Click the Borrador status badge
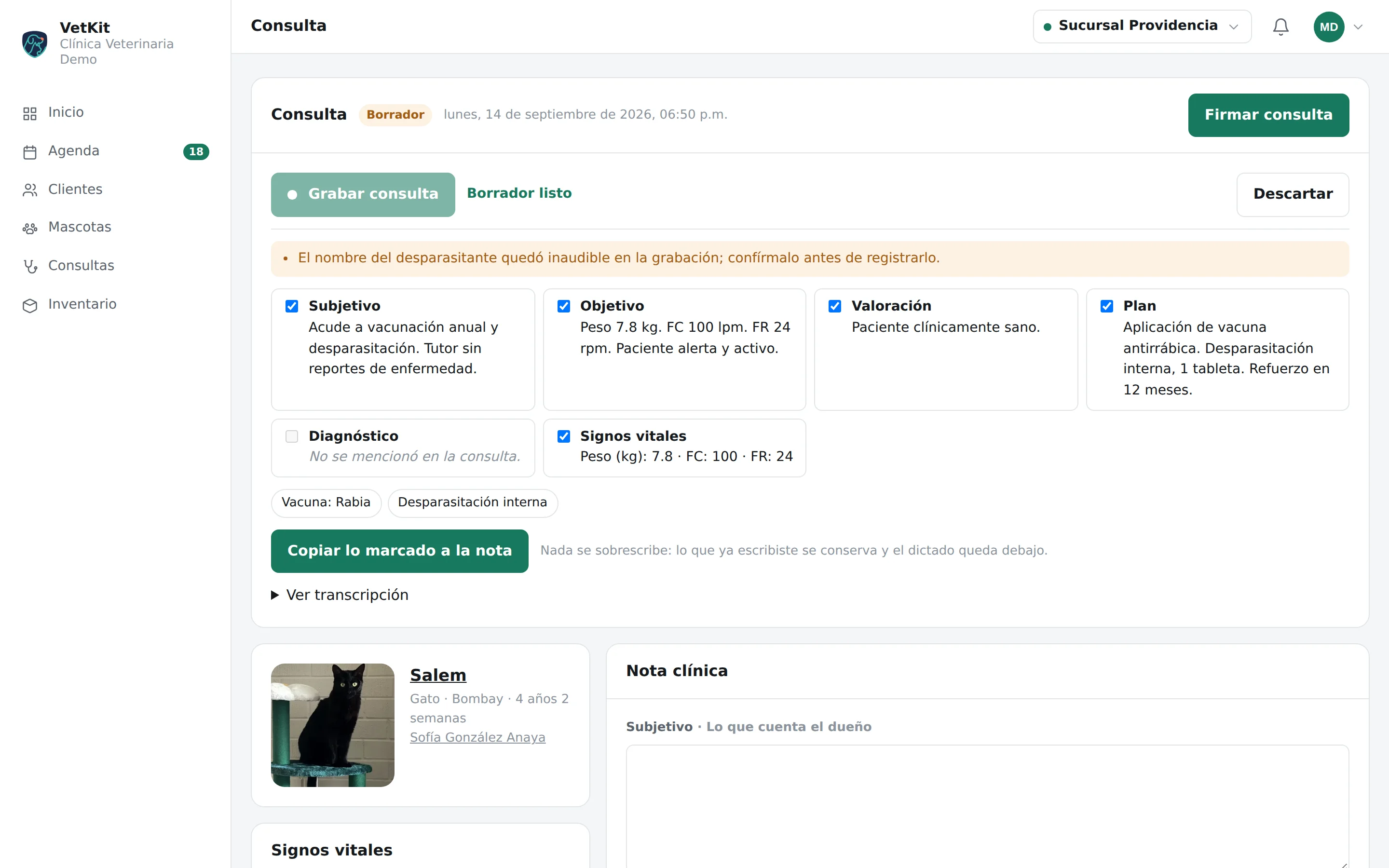The width and height of the screenshot is (1389, 868). [395, 115]
